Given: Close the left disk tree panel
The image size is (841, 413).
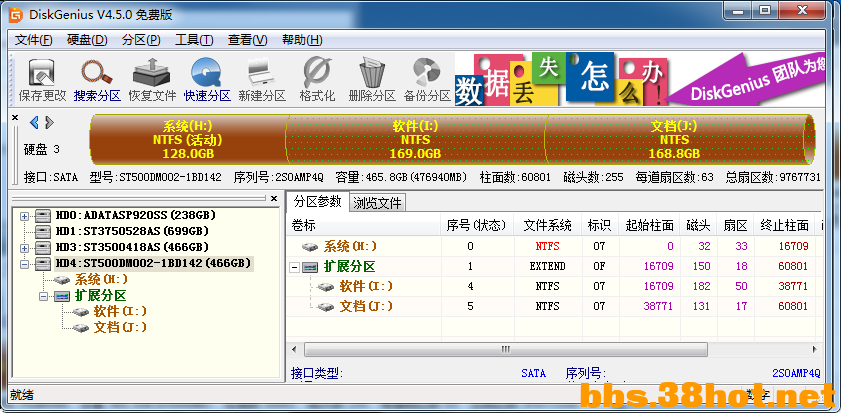Looking at the screenshot, I should pyautogui.click(x=274, y=198).
